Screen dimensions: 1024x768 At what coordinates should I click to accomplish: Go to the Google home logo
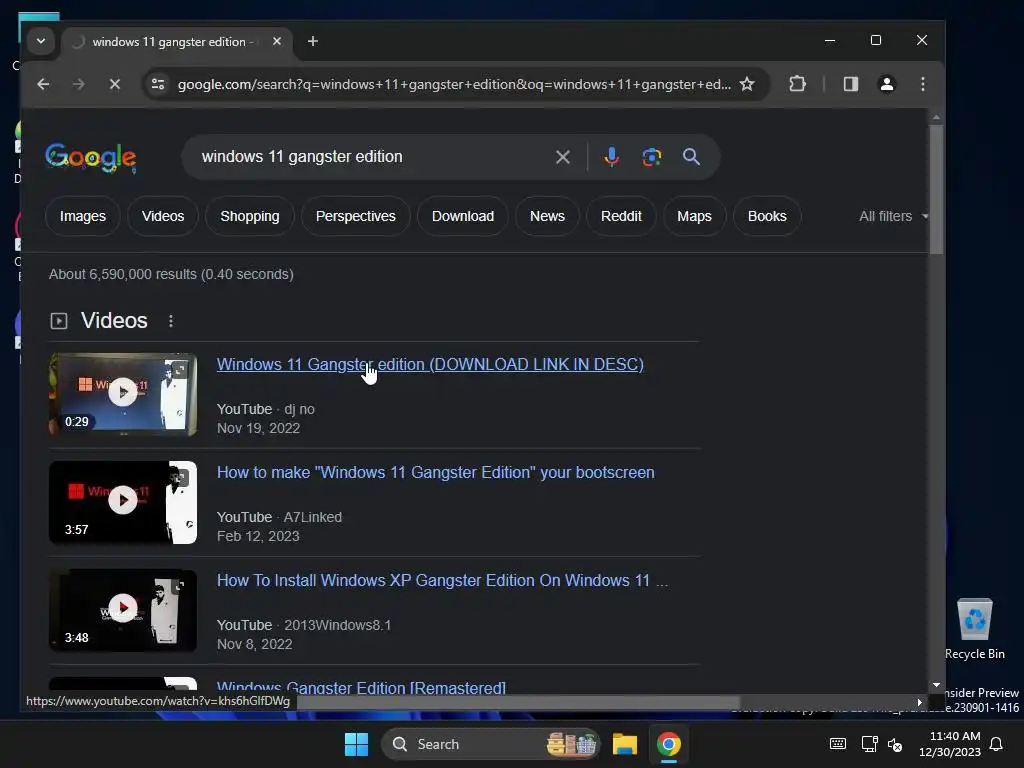[x=91, y=157]
